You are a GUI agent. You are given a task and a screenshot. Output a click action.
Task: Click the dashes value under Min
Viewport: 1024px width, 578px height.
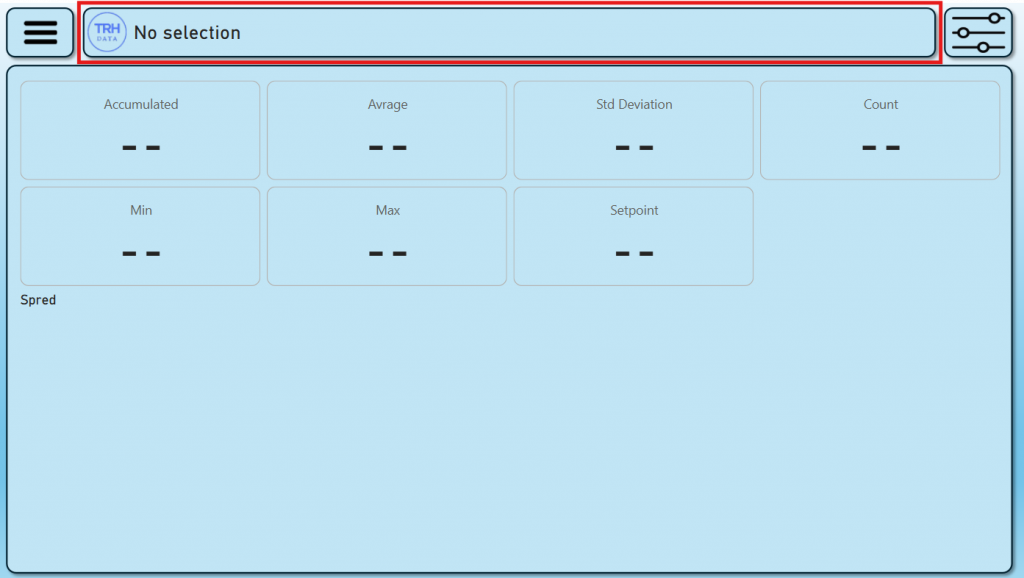[141, 253]
